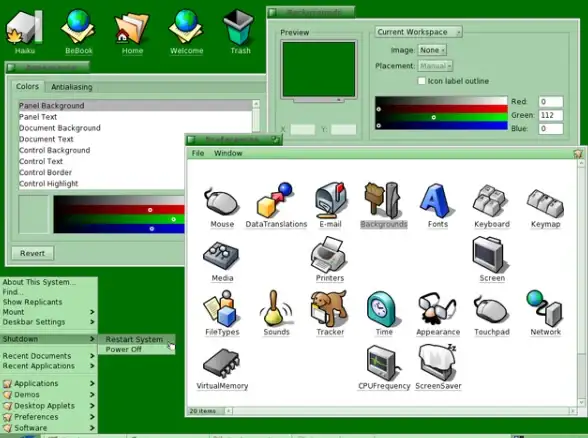The width and height of the screenshot is (588, 438).
Task: Expand the Current Workspace dropdown
Action: (x=418, y=32)
